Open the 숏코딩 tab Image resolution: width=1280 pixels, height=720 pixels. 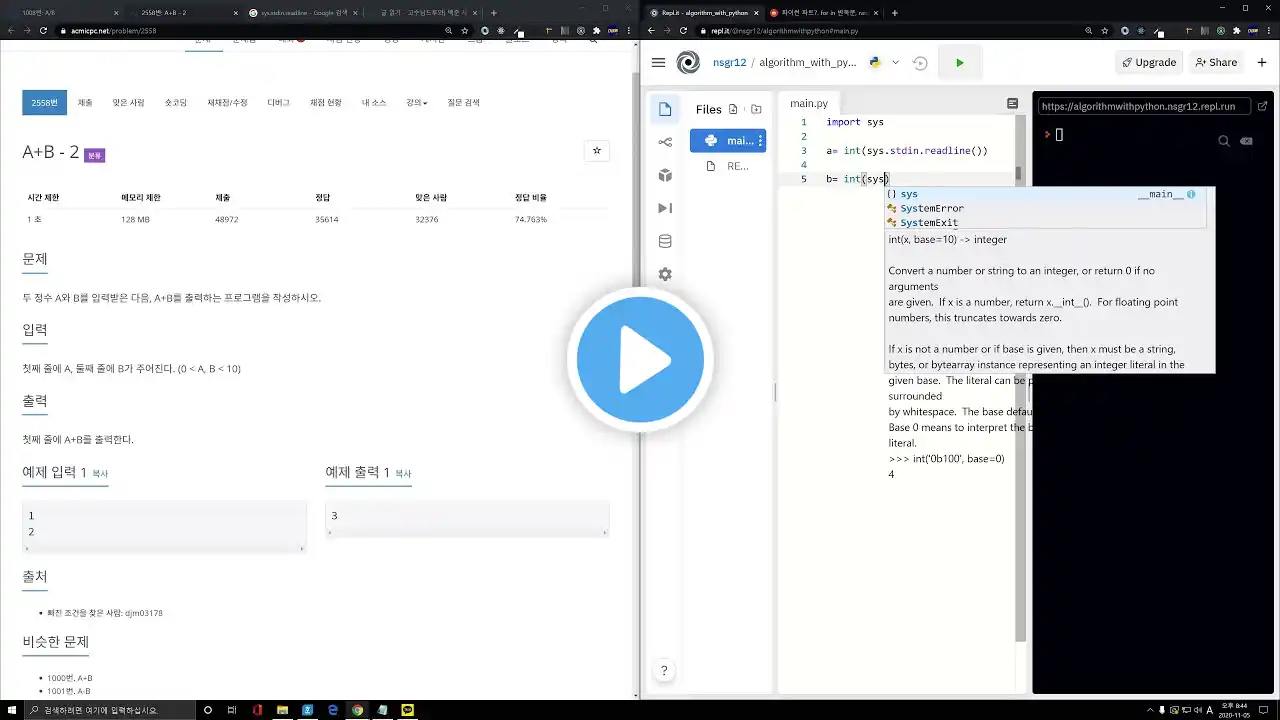pos(175,102)
